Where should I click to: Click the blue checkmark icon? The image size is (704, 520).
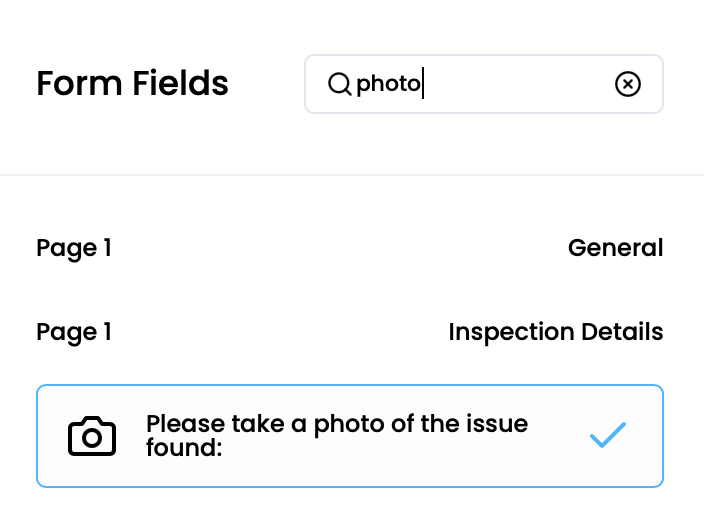click(607, 435)
